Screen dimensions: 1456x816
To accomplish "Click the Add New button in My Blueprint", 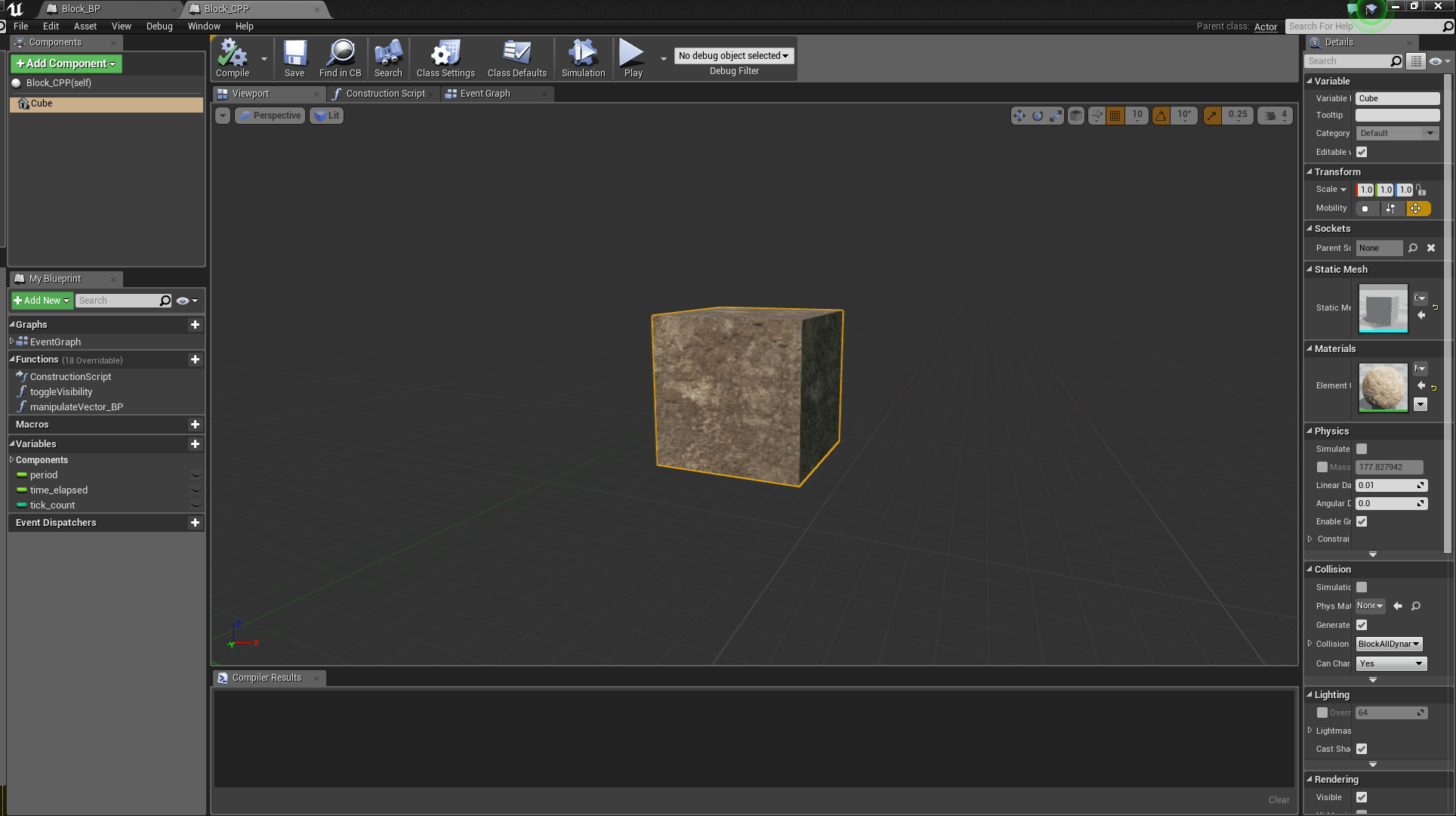I will coord(42,301).
